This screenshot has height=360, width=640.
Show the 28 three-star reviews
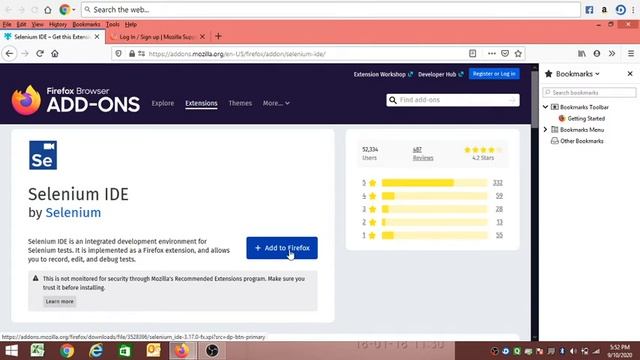click(499, 209)
